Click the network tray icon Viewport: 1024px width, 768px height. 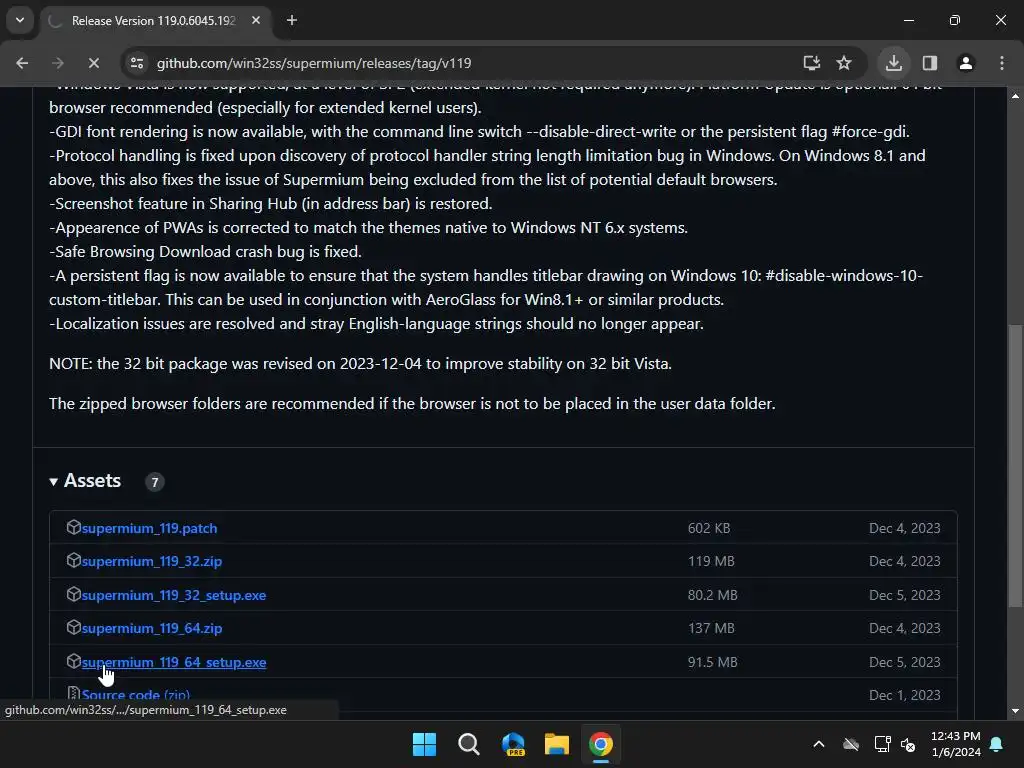882,744
